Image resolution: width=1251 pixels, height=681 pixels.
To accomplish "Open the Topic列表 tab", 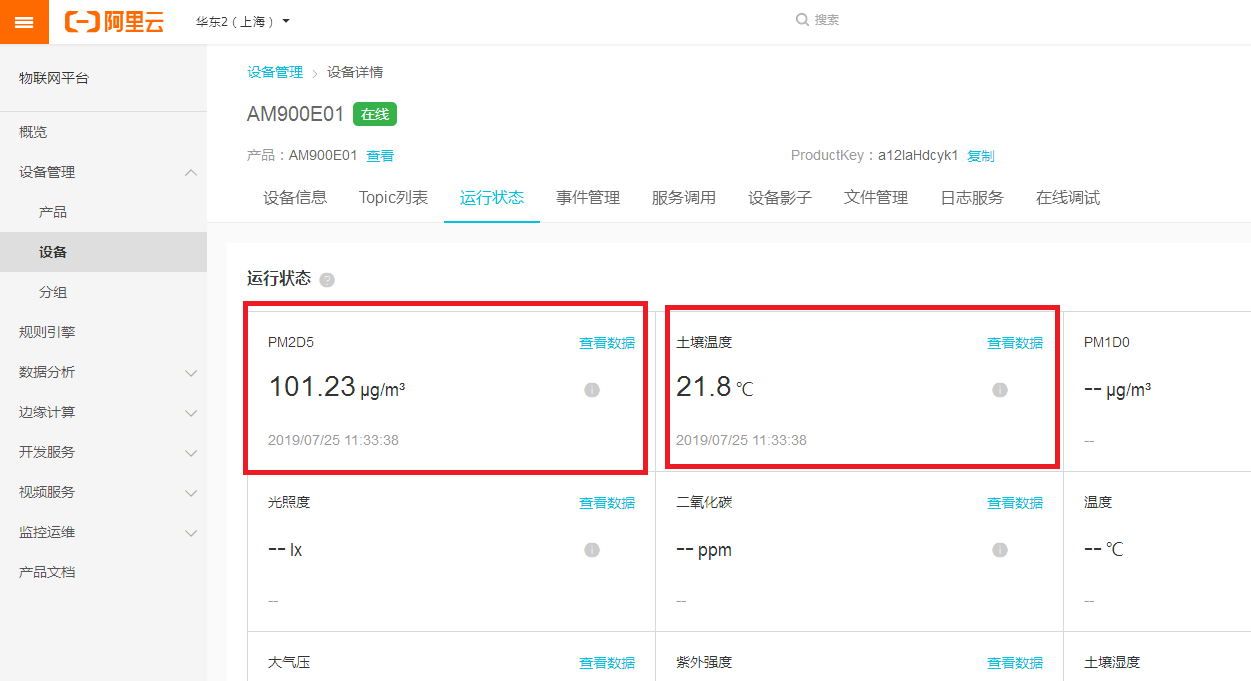I will point(393,198).
